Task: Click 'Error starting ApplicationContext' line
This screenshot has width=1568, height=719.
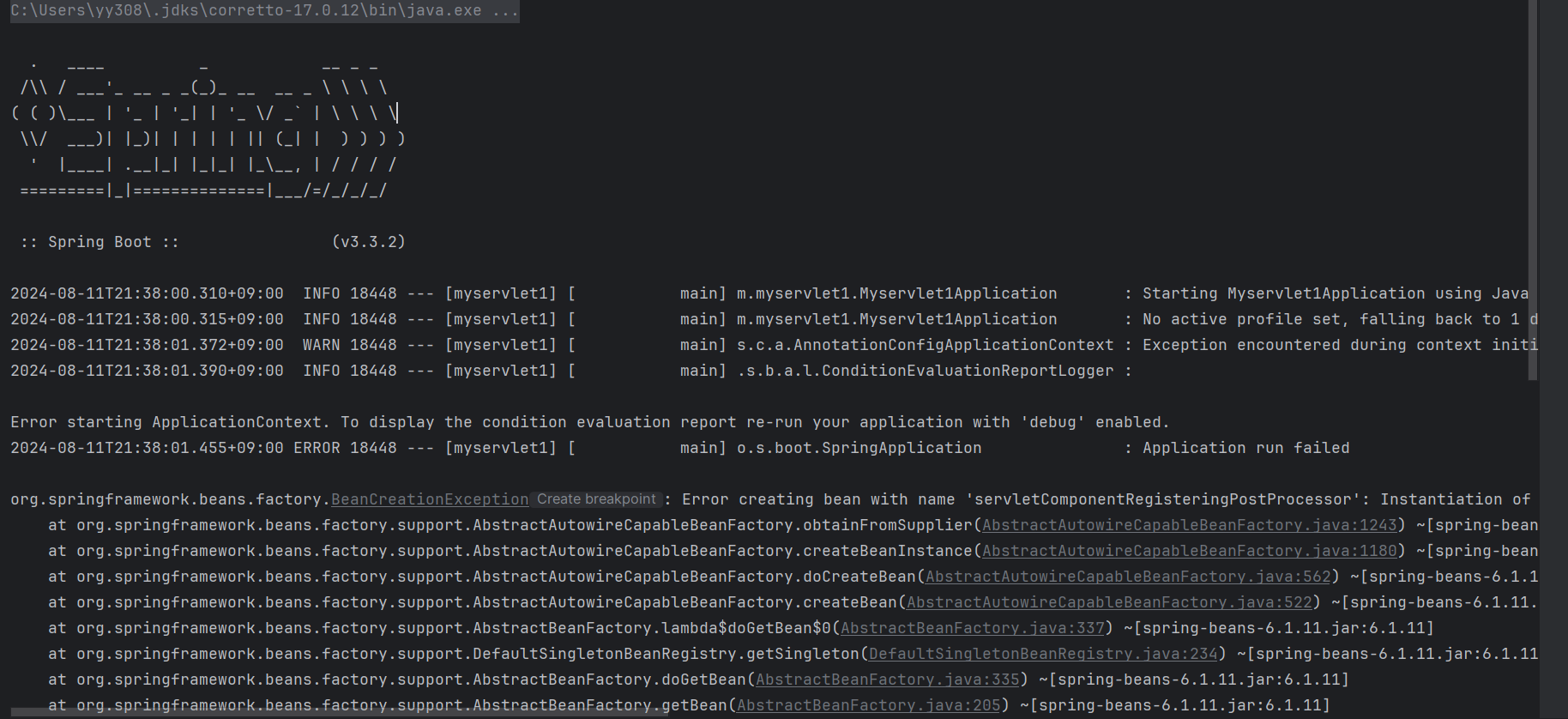Action: 590,422
